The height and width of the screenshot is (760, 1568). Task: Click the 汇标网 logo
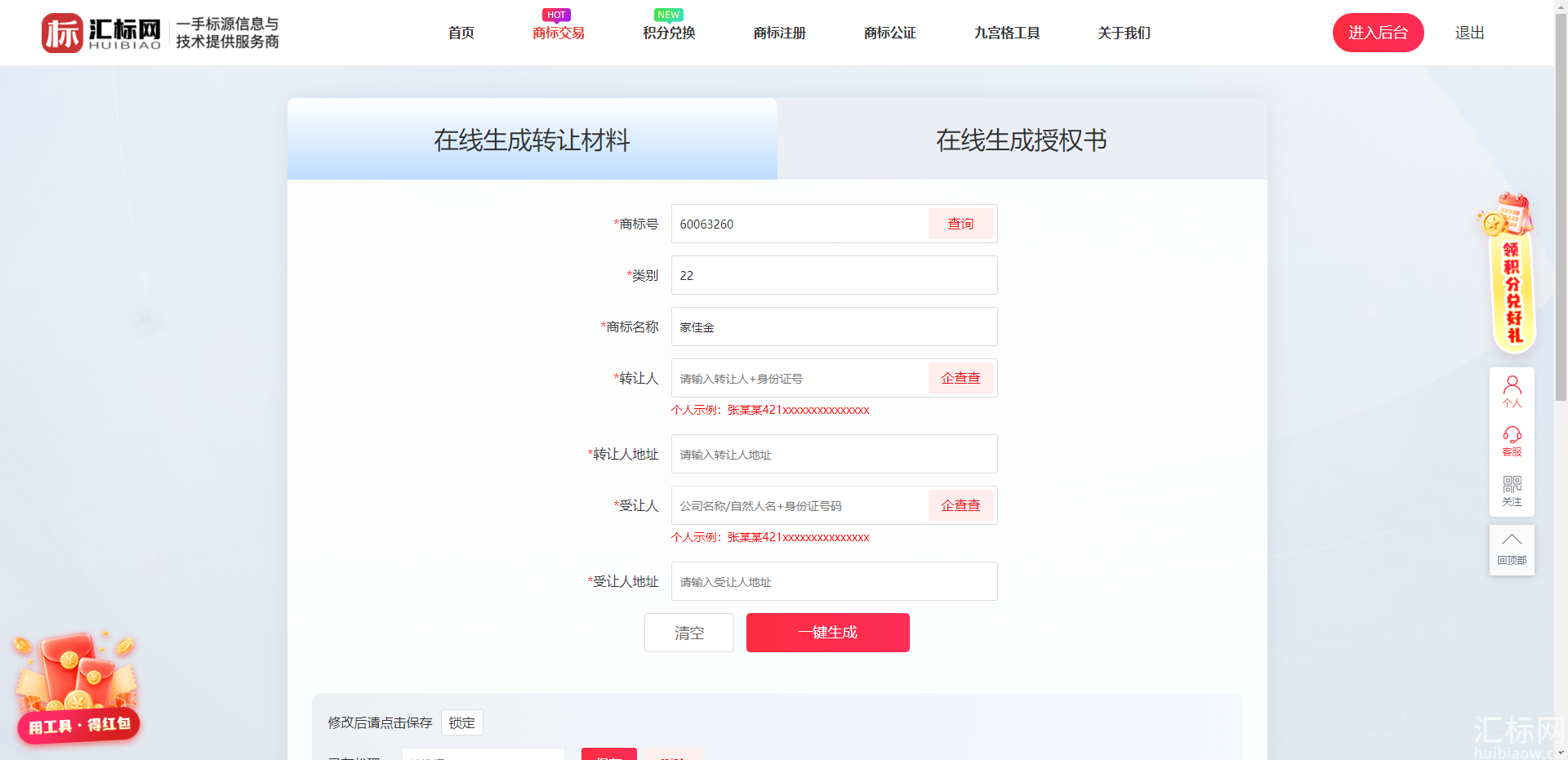[101, 33]
